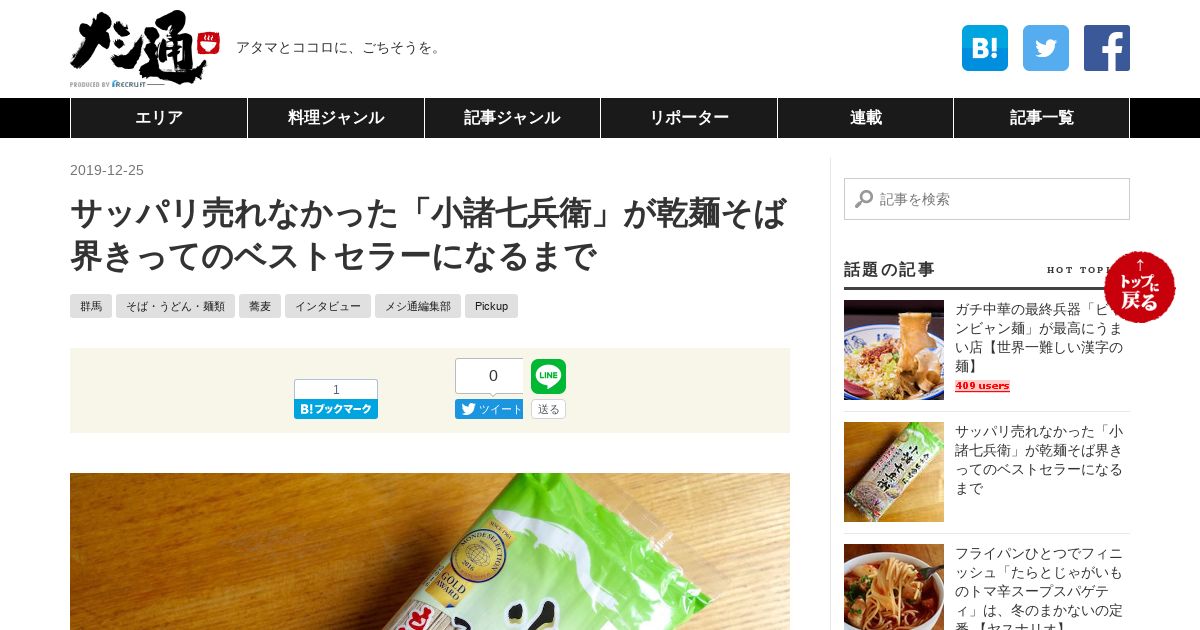Click the red トップに戻る round button
Viewport: 1200px width, 630px height.
[1140, 287]
